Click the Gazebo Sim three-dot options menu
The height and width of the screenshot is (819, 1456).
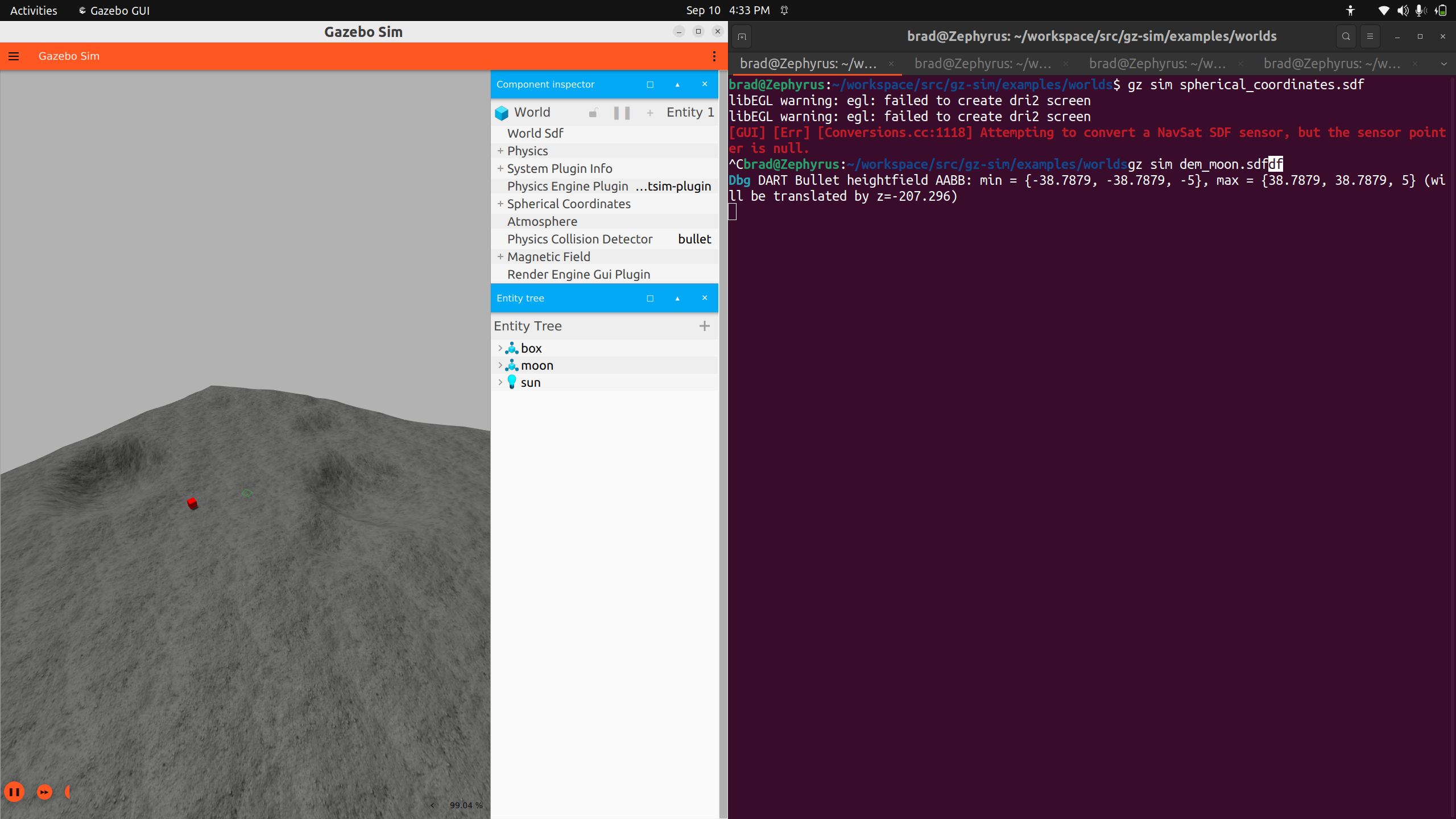[714, 56]
